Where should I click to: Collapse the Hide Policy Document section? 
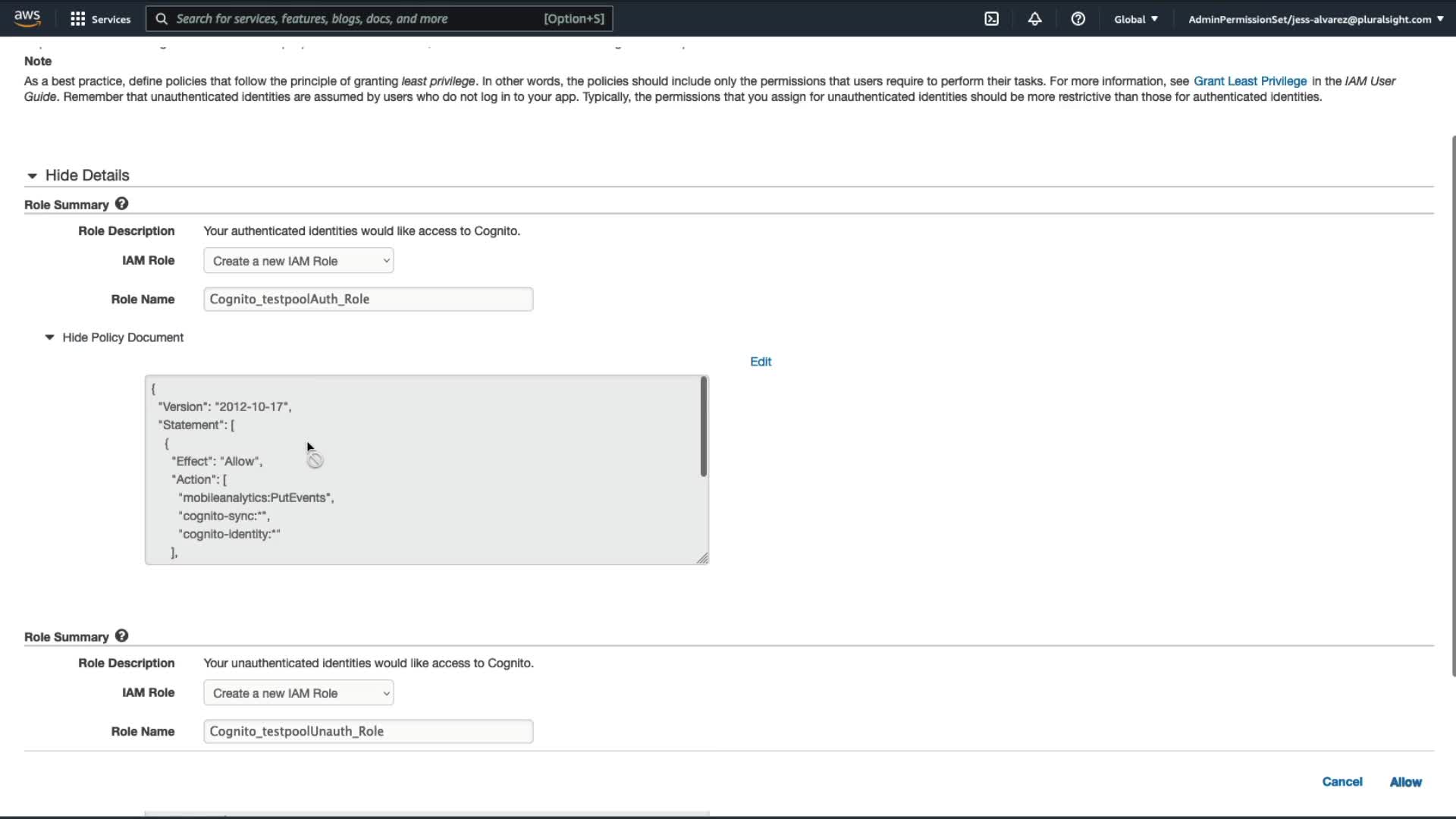49,337
